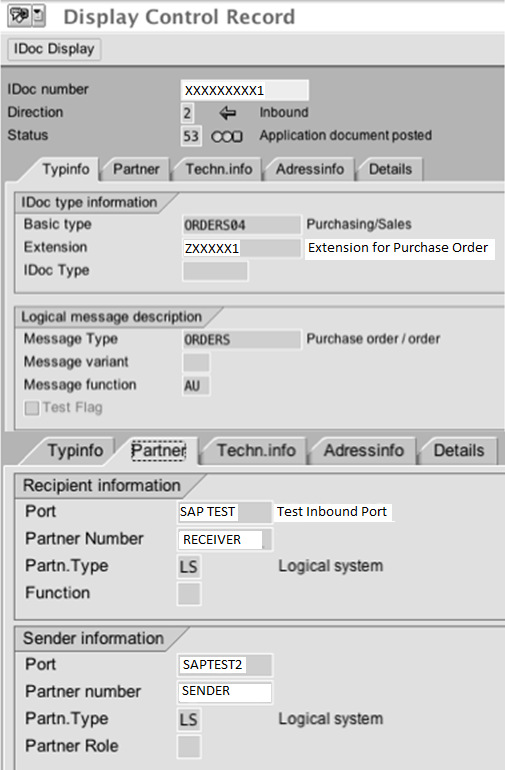Select the Message function AU field
This screenshot has width=505, height=770.
click(196, 385)
